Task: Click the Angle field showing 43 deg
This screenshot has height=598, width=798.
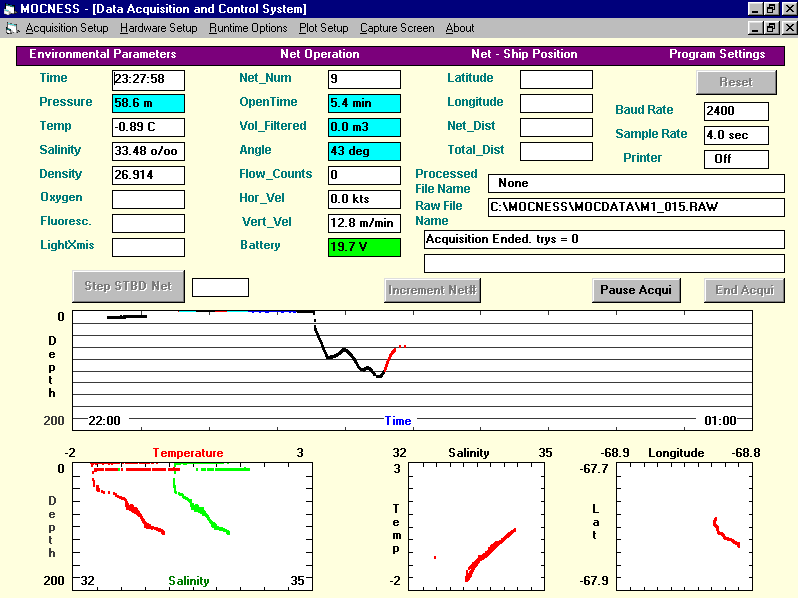Action: (x=364, y=151)
